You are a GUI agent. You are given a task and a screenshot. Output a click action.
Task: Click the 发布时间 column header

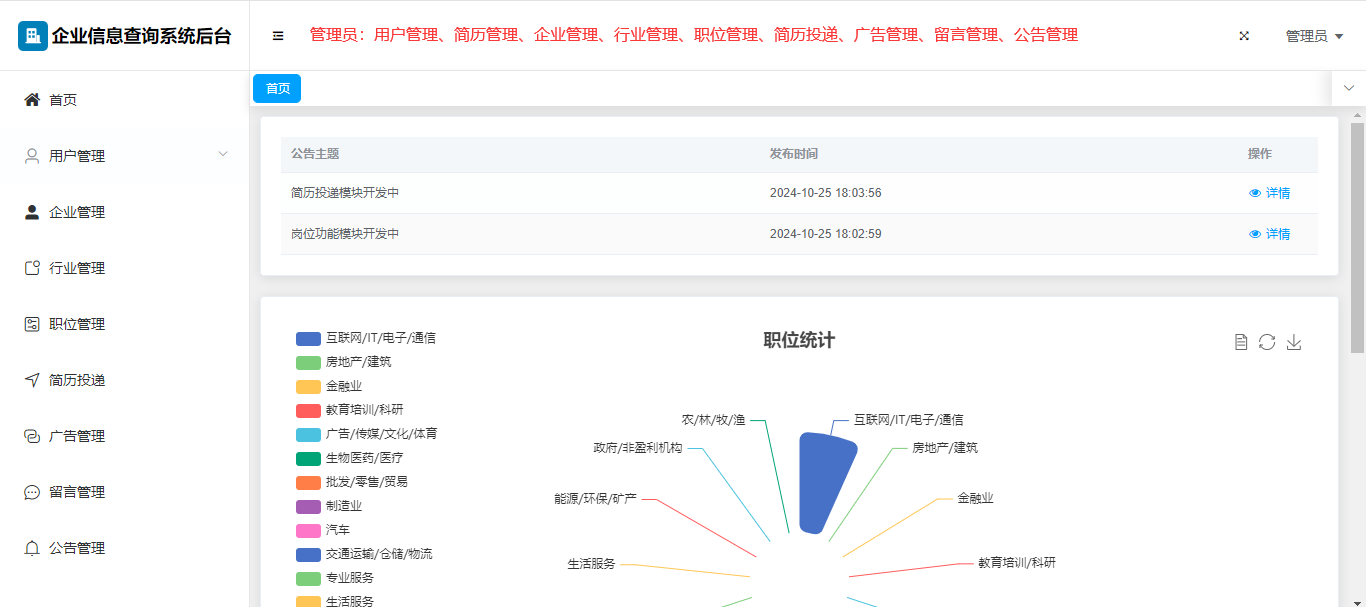click(794, 154)
